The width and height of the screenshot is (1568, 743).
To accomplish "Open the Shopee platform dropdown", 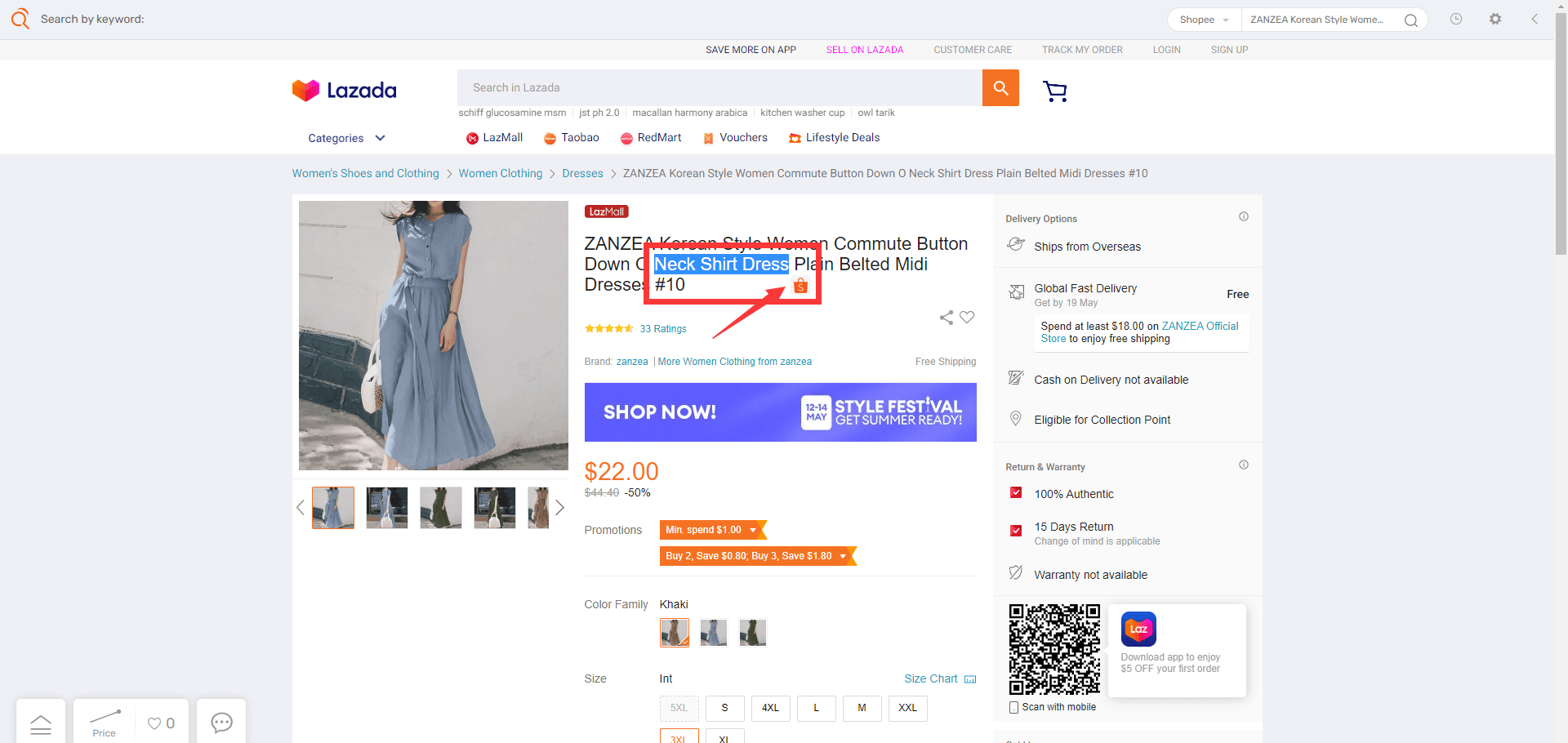I will point(1205,20).
